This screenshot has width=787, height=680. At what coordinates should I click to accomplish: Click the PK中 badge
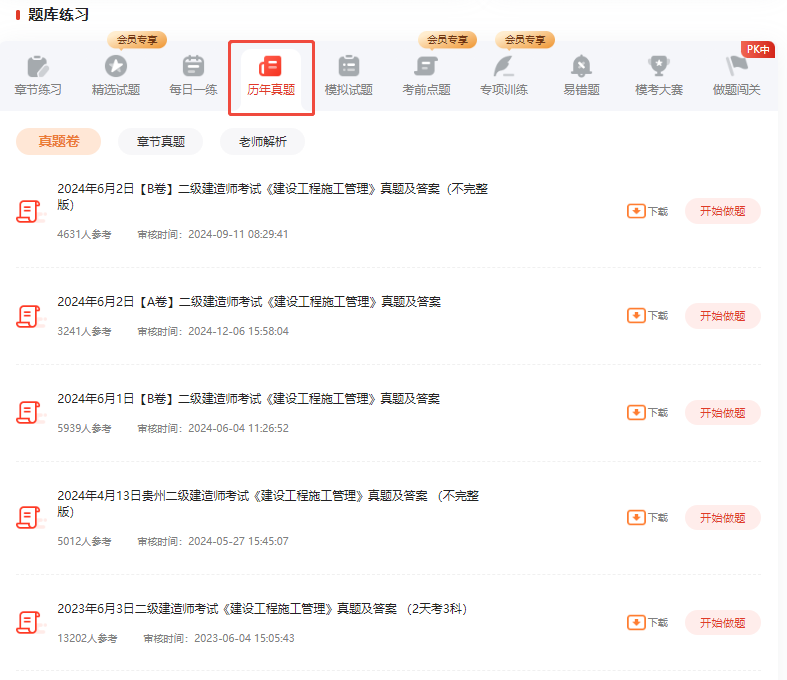[x=758, y=49]
